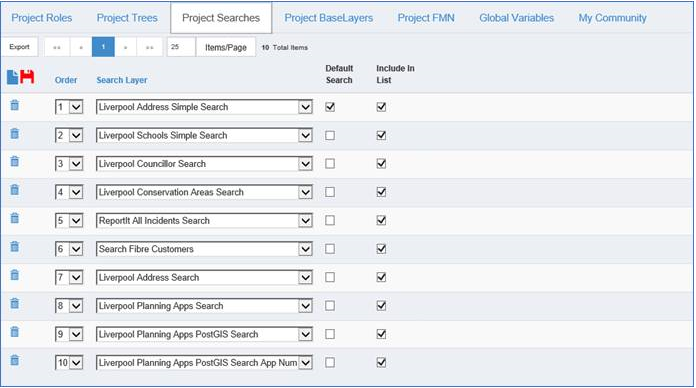Open the Order dropdown showing 5
Viewport: 696px width, 388px height.
(69, 221)
